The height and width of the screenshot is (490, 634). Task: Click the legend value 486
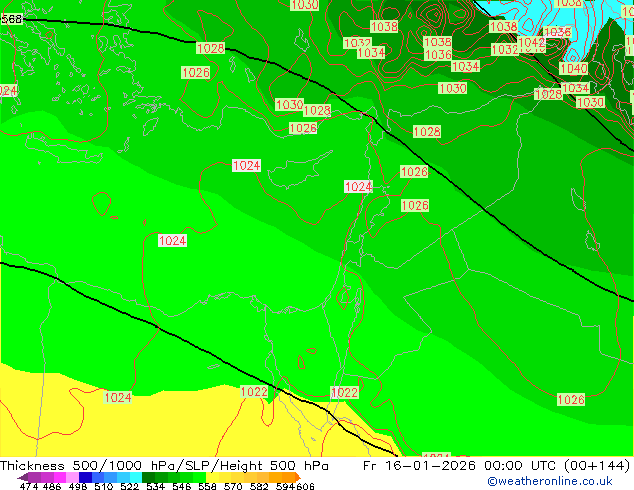click(52, 486)
